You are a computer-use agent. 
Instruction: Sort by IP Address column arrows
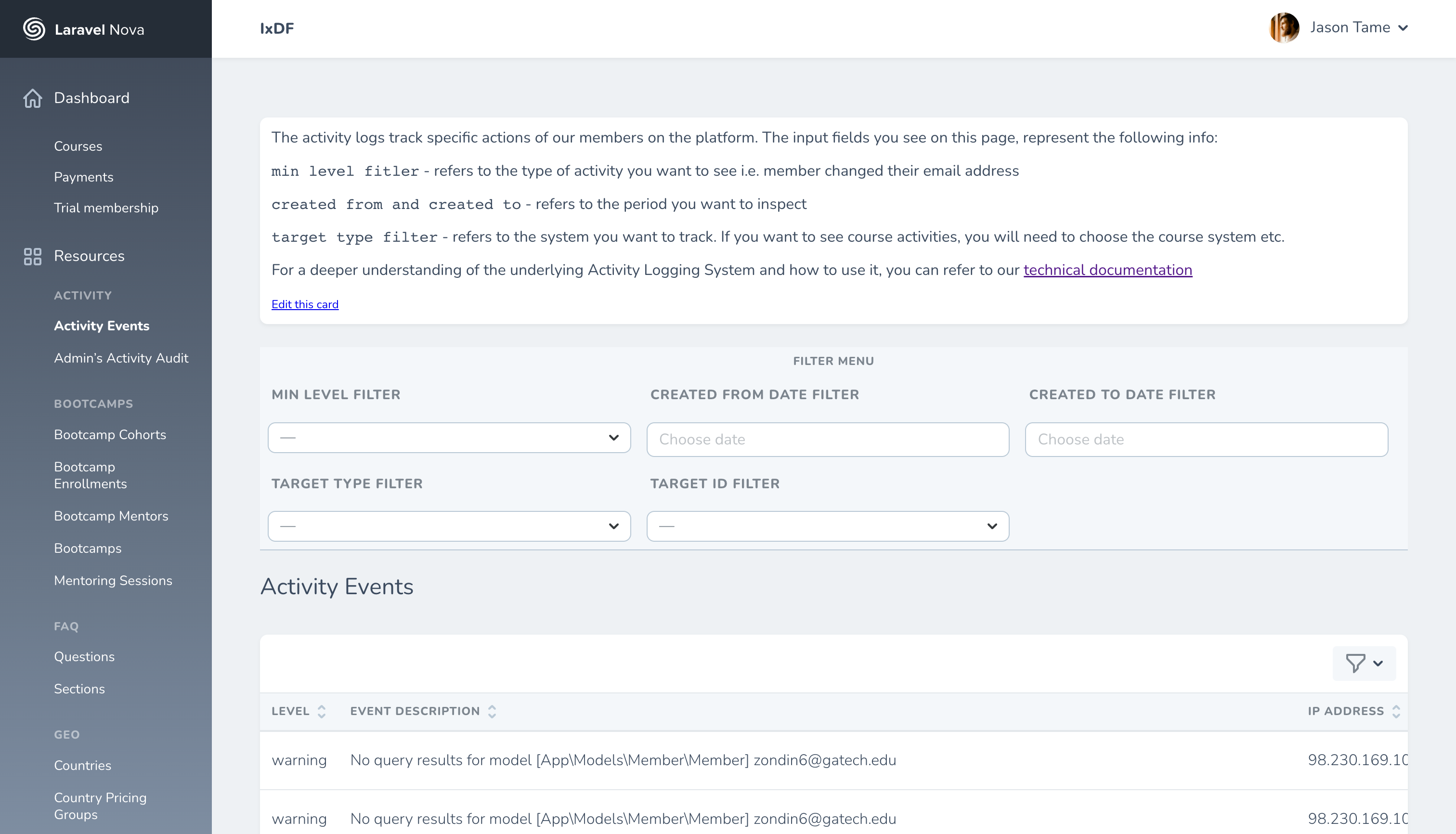click(1396, 711)
